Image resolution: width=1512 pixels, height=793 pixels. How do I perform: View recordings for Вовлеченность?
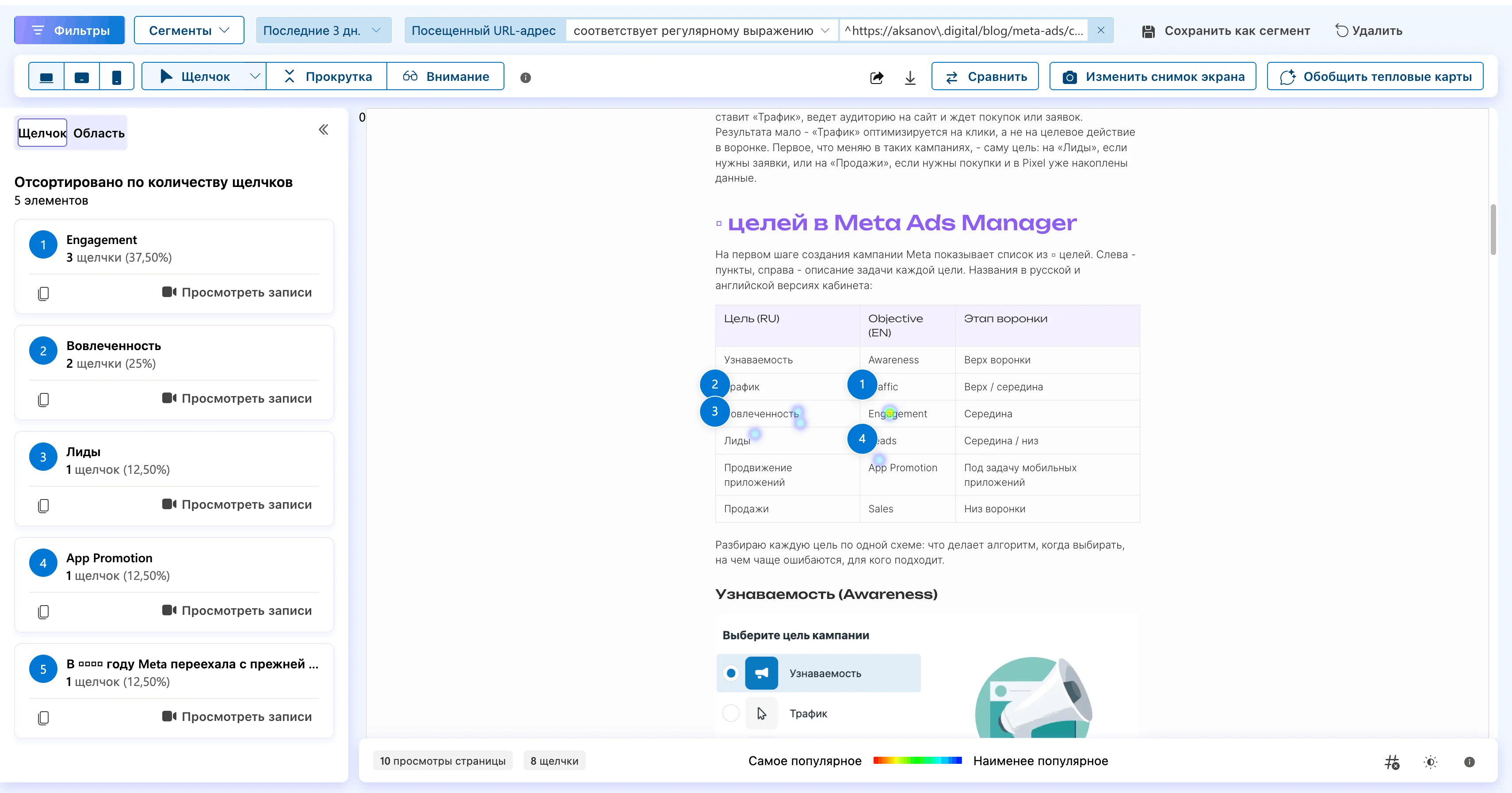click(237, 399)
